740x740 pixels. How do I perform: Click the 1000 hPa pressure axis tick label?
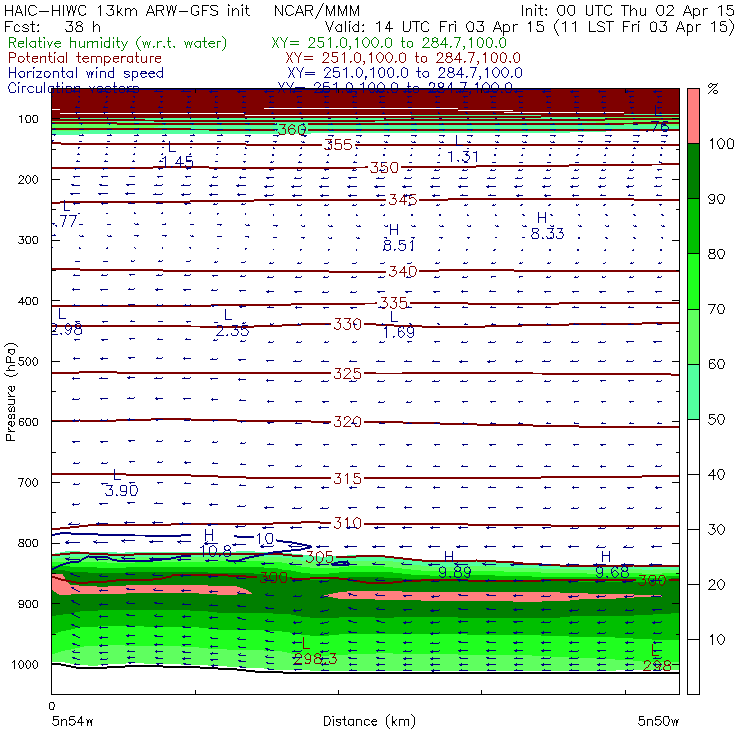[x=25, y=664]
